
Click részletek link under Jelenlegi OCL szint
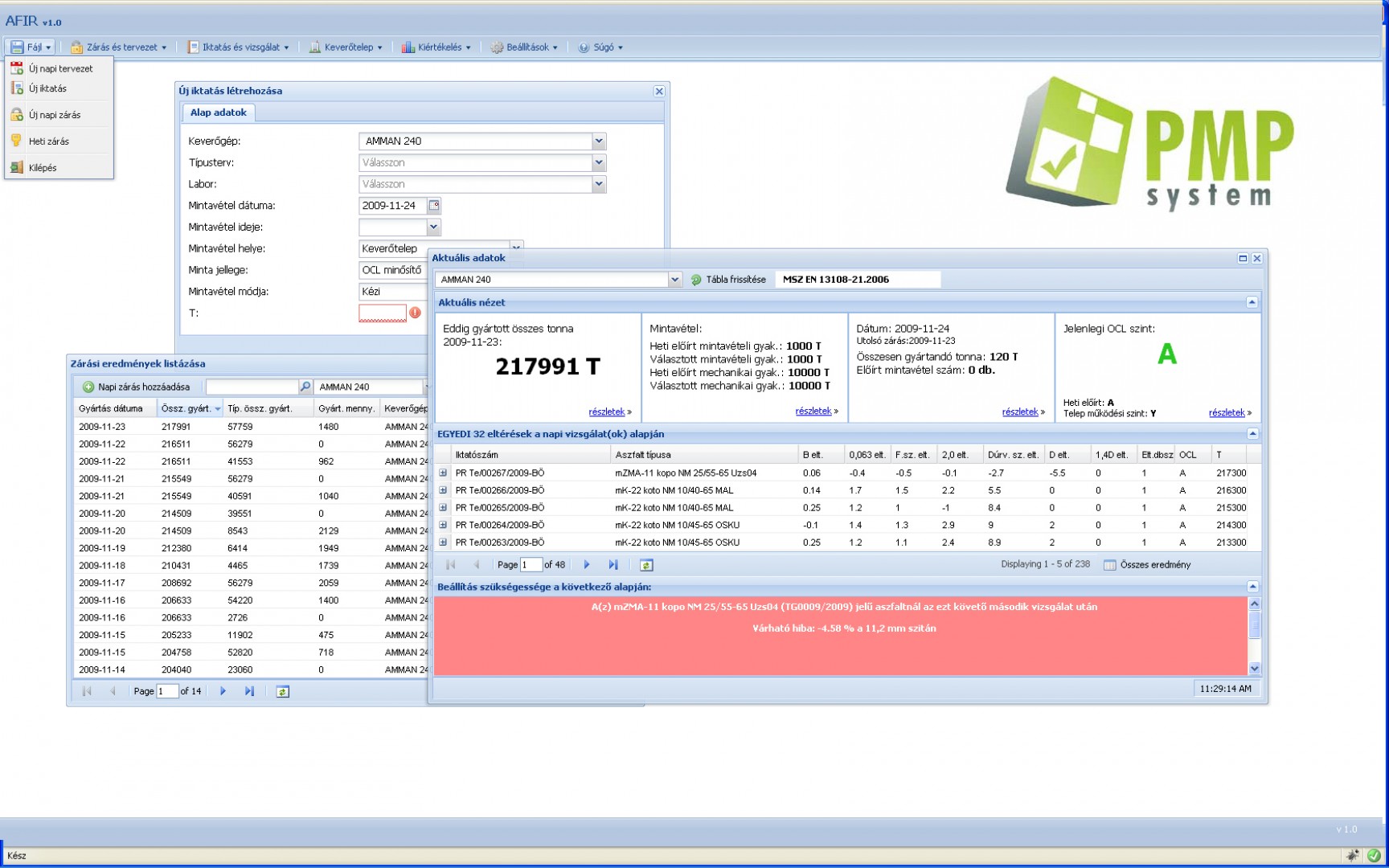tap(1226, 412)
